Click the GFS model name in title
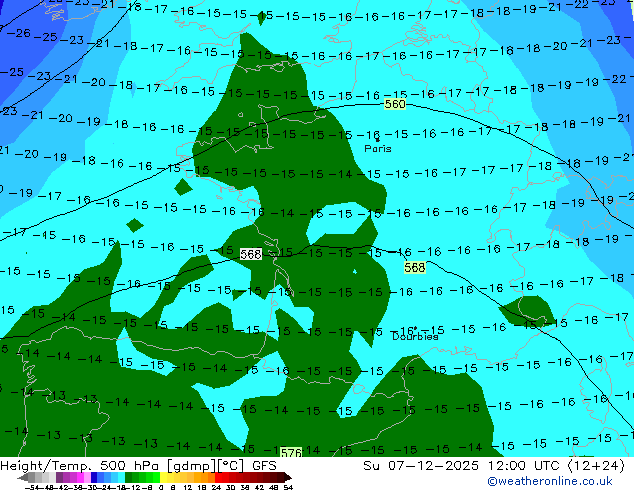 pos(264,466)
